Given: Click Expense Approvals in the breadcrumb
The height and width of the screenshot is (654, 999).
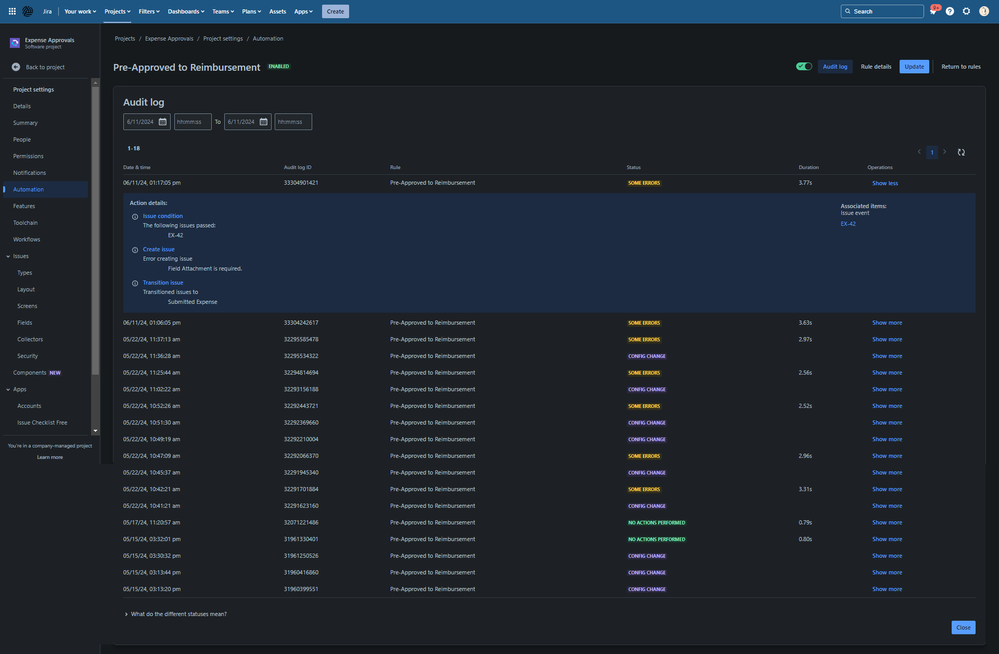Looking at the screenshot, I should (x=169, y=39).
